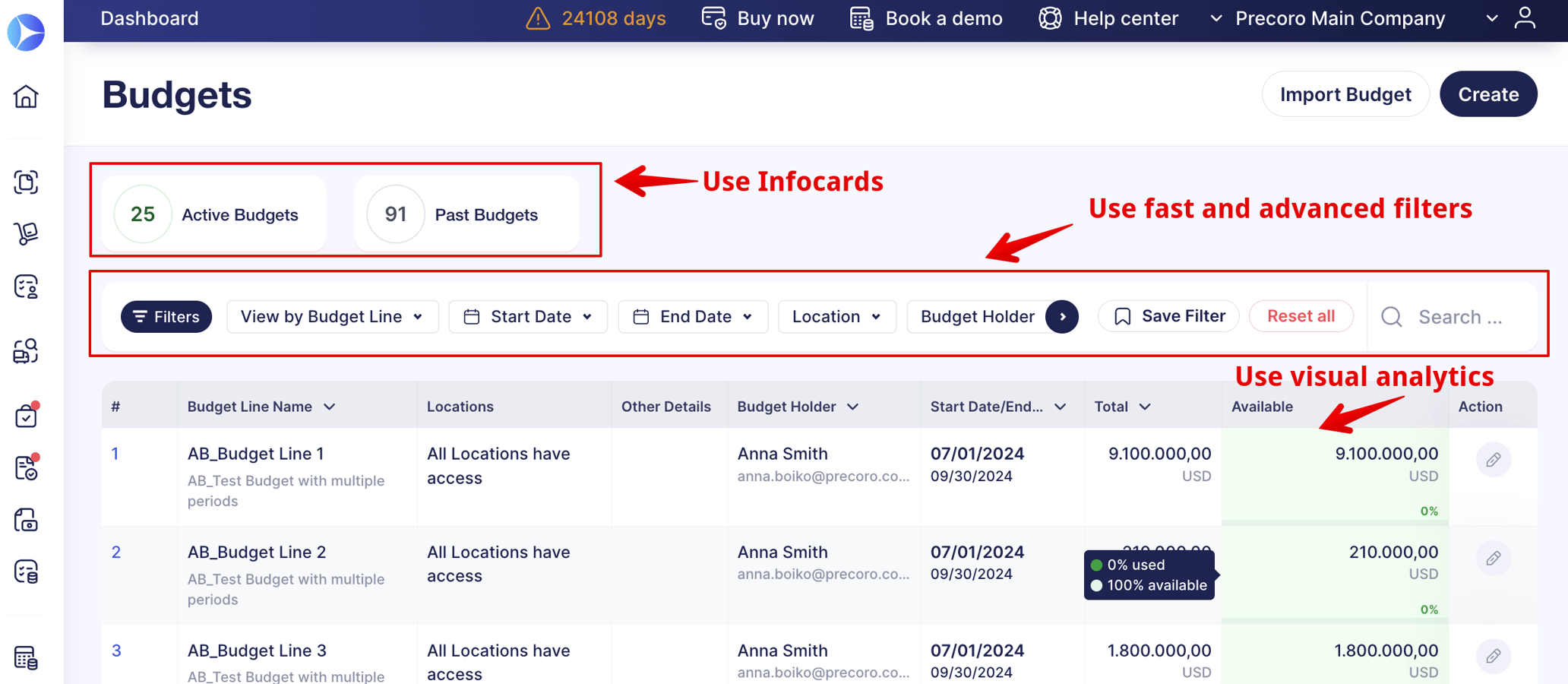The width and height of the screenshot is (1568, 684).
Task: Expand the Budget Holder filter
Action: click(x=1062, y=316)
